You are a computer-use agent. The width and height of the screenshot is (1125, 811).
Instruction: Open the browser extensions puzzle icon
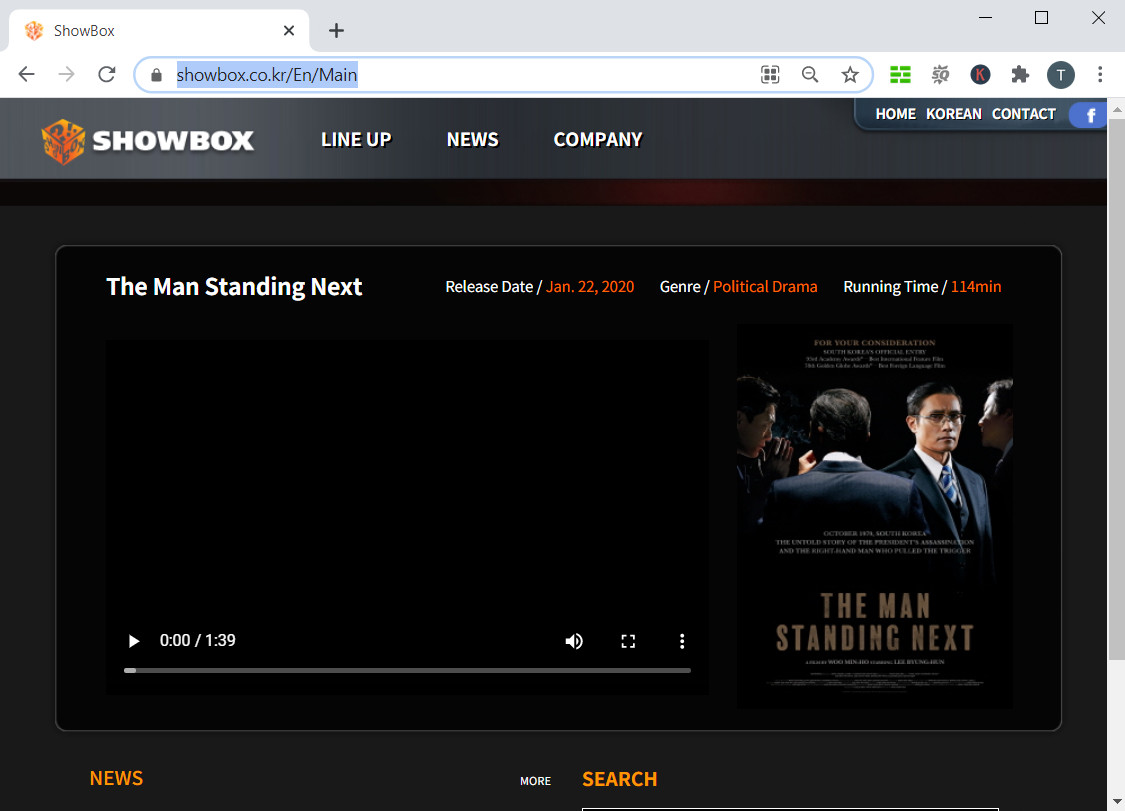[1020, 74]
